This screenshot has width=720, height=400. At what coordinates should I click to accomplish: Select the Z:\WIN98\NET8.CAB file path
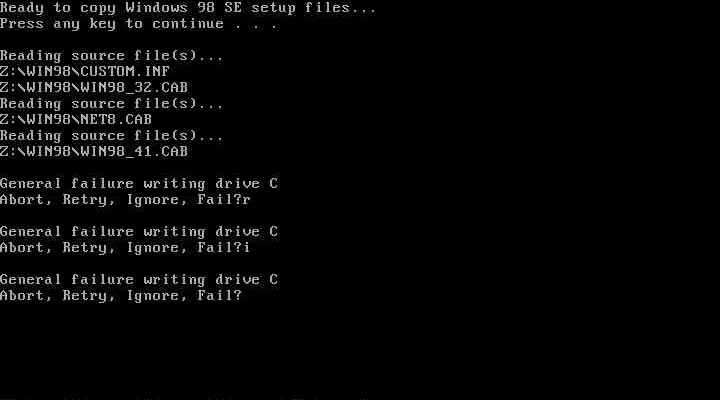tap(76, 119)
